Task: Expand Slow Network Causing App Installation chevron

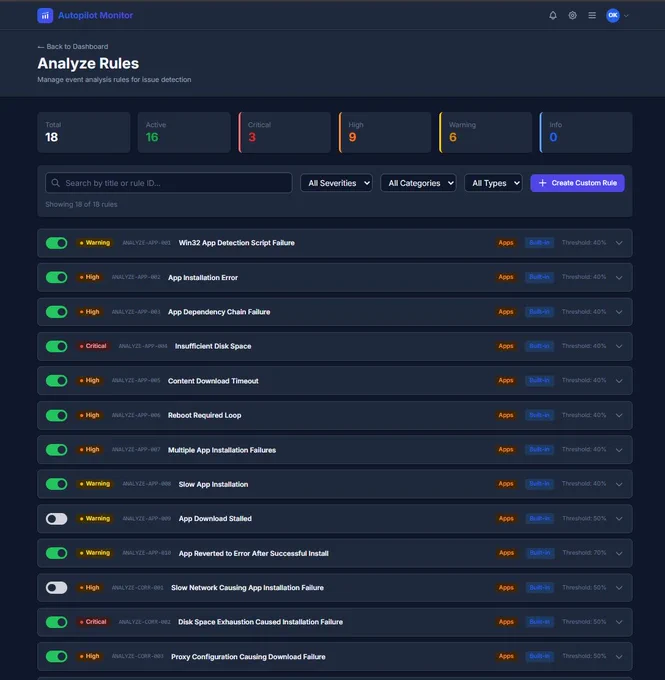Action: (619, 588)
